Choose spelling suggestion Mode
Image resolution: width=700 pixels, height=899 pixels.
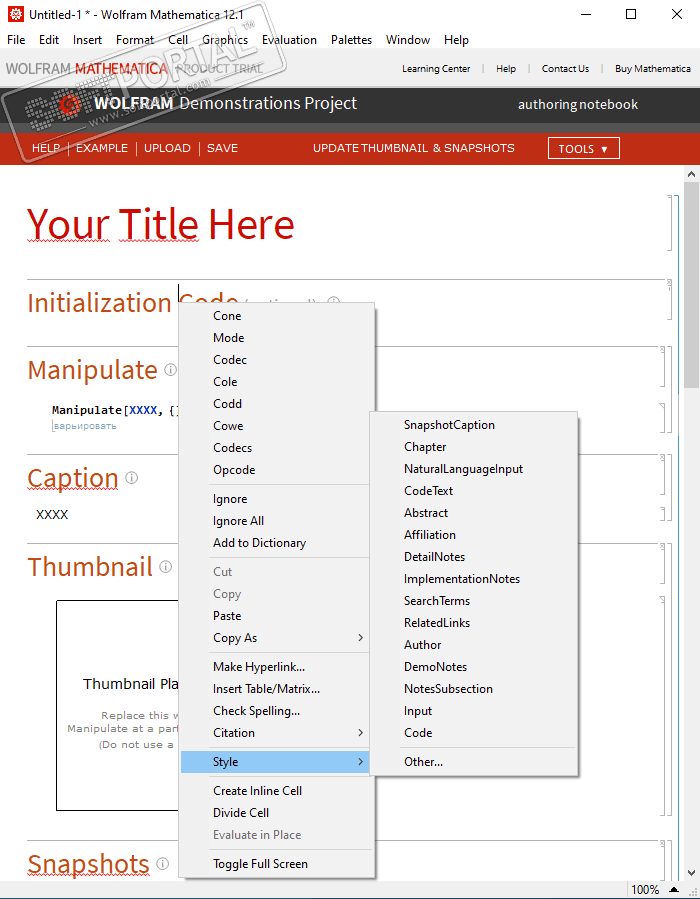tap(277, 338)
